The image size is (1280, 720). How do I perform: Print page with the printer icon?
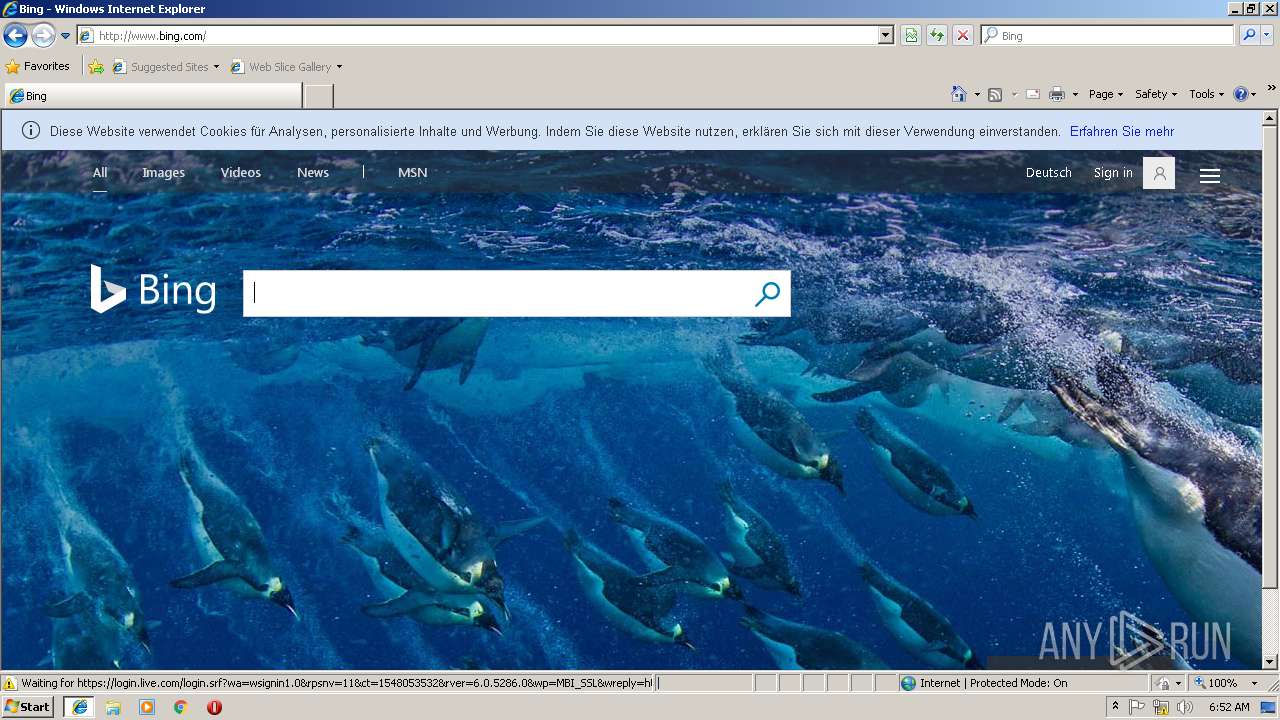(x=1057, y=94)
